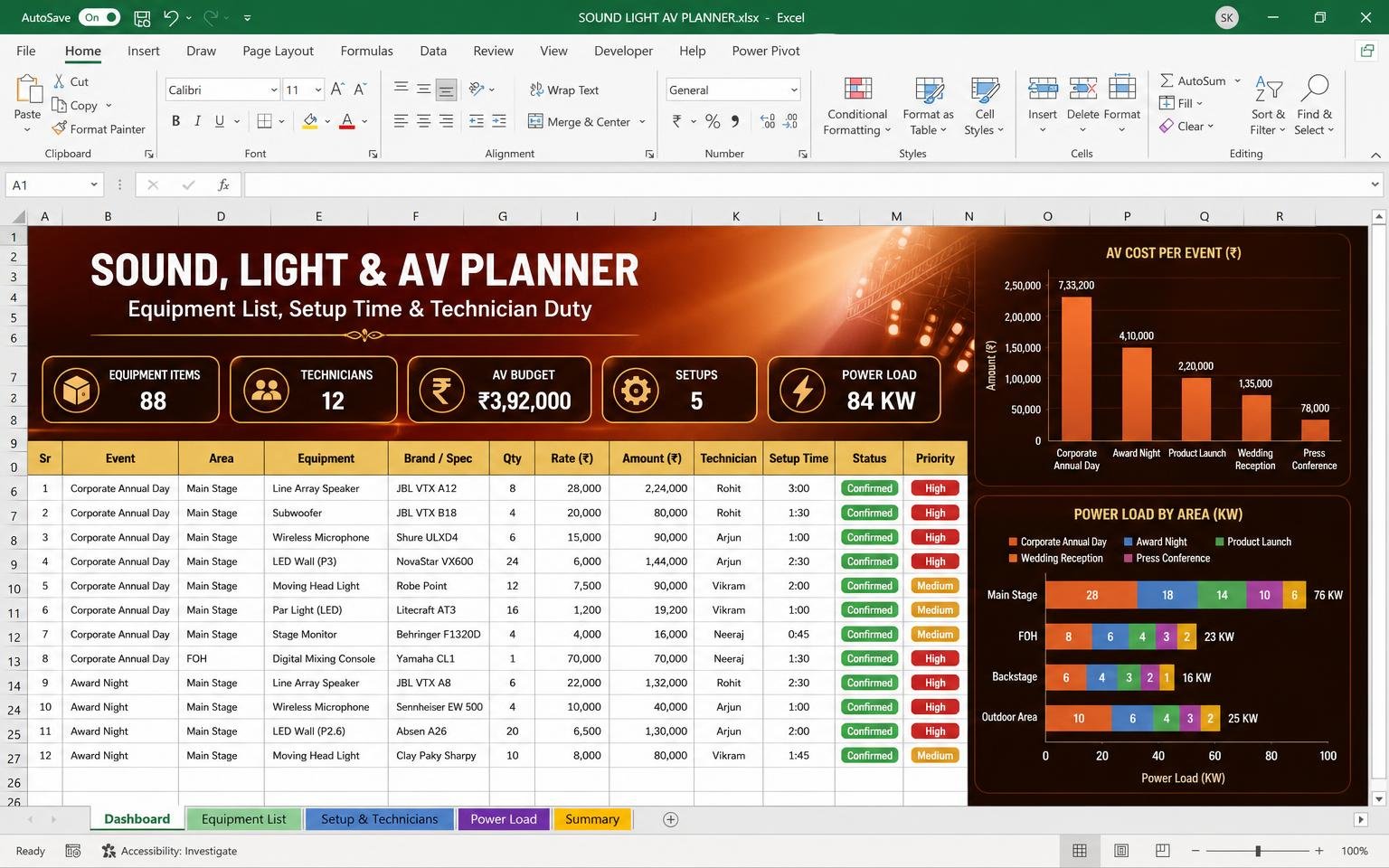Apply Underline formatting

[220, 121]
